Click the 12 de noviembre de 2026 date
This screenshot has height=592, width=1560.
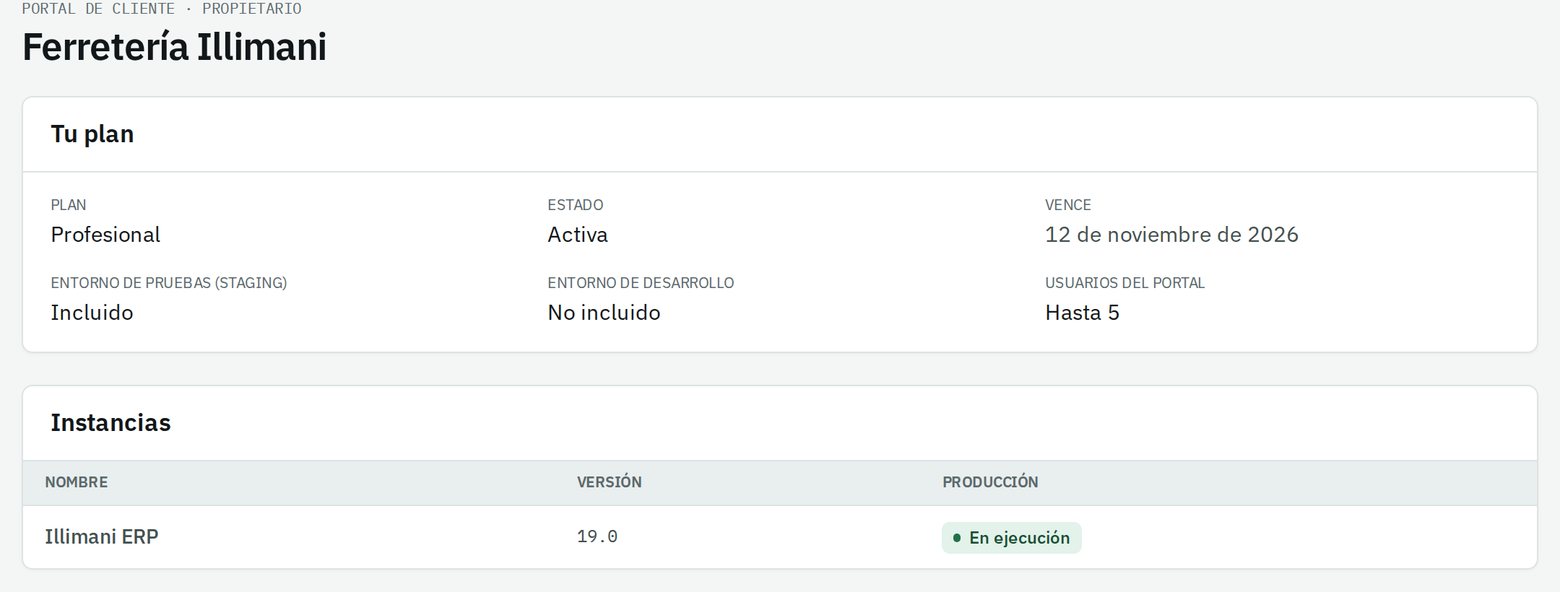tap(1171, 235)
